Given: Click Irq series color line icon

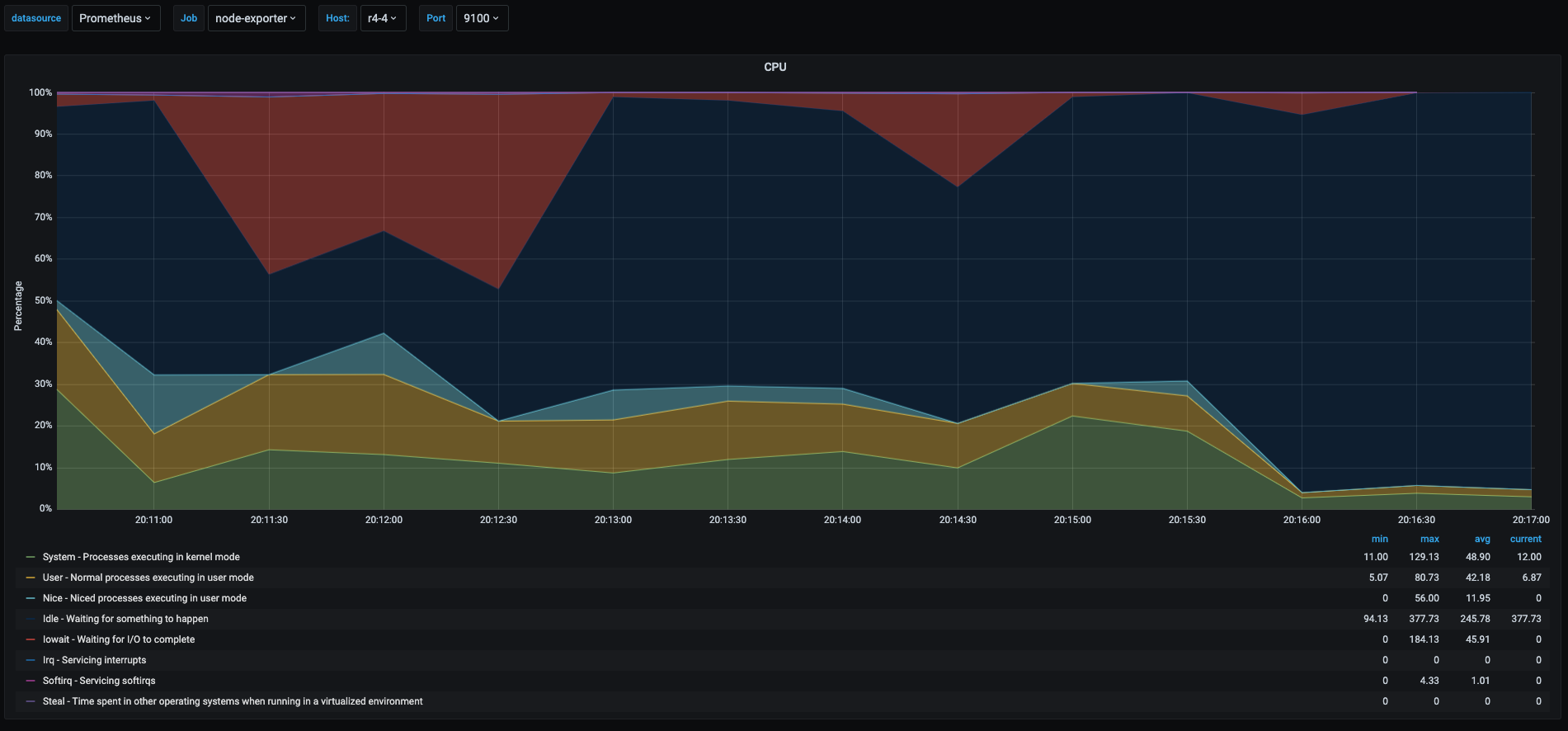Looking at the screenshot, I should click(31, 660).
